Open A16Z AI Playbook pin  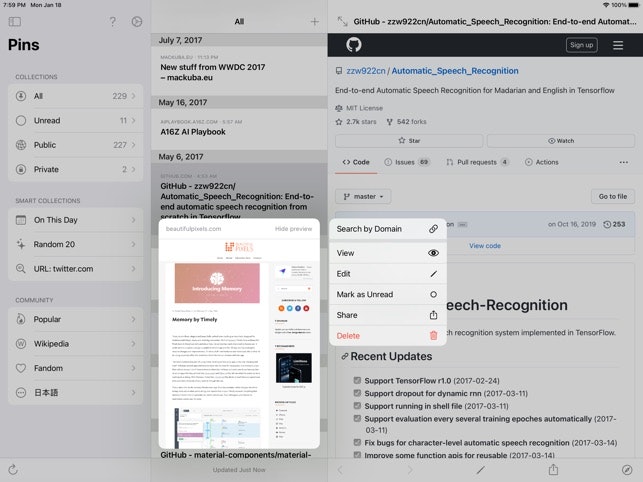point(239,129)
